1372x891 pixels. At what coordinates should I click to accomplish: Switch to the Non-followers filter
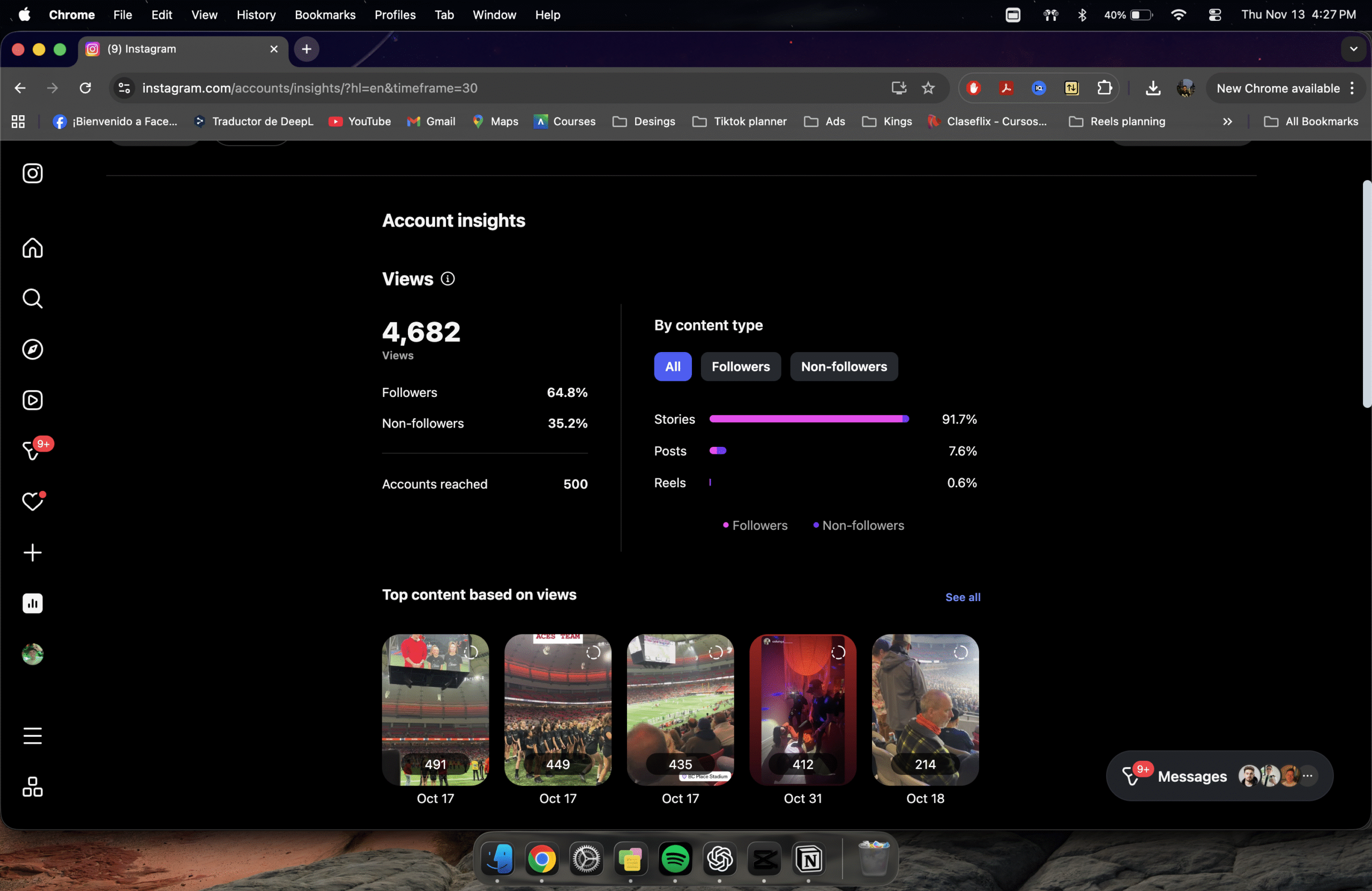[844, 366]
